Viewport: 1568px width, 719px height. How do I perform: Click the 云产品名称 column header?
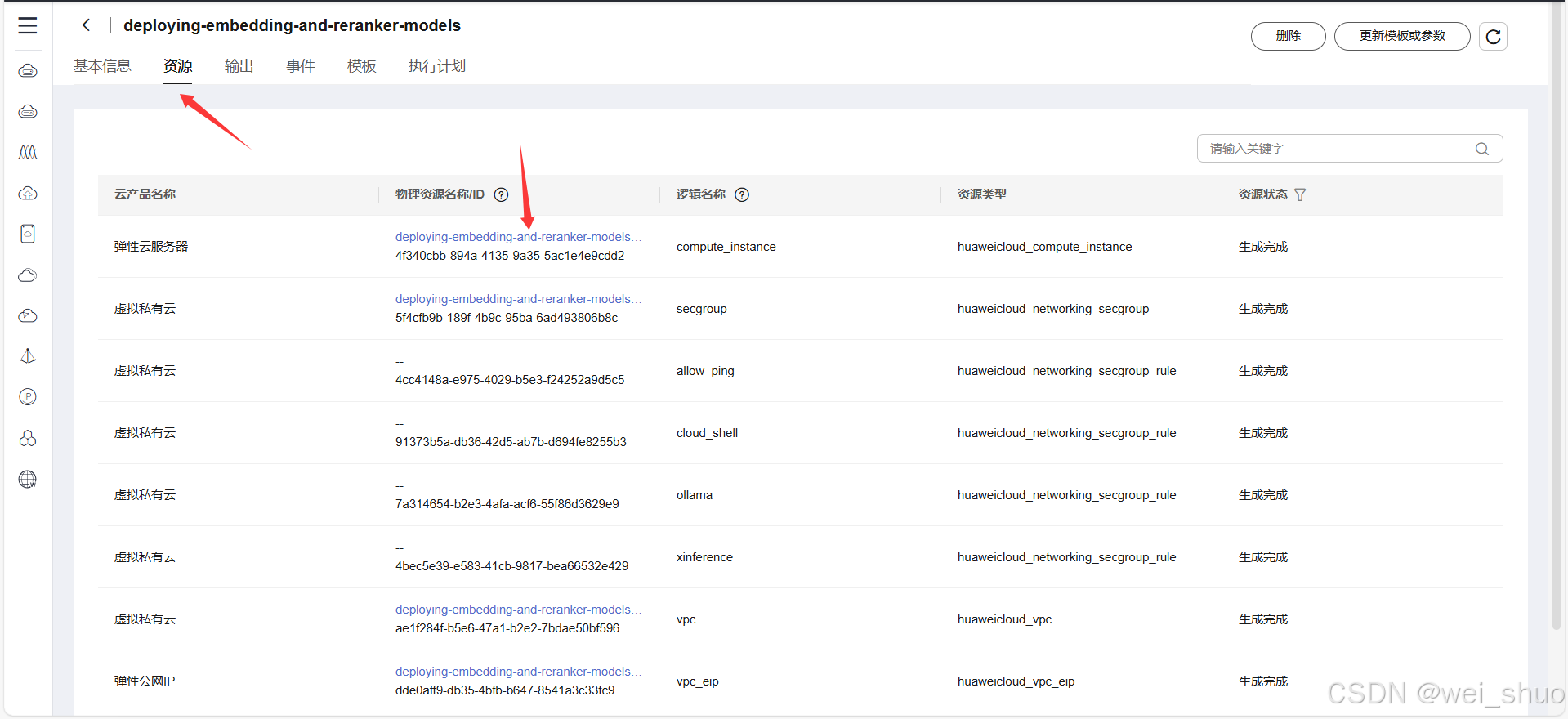pyautogui.click(x=145, y=194)
